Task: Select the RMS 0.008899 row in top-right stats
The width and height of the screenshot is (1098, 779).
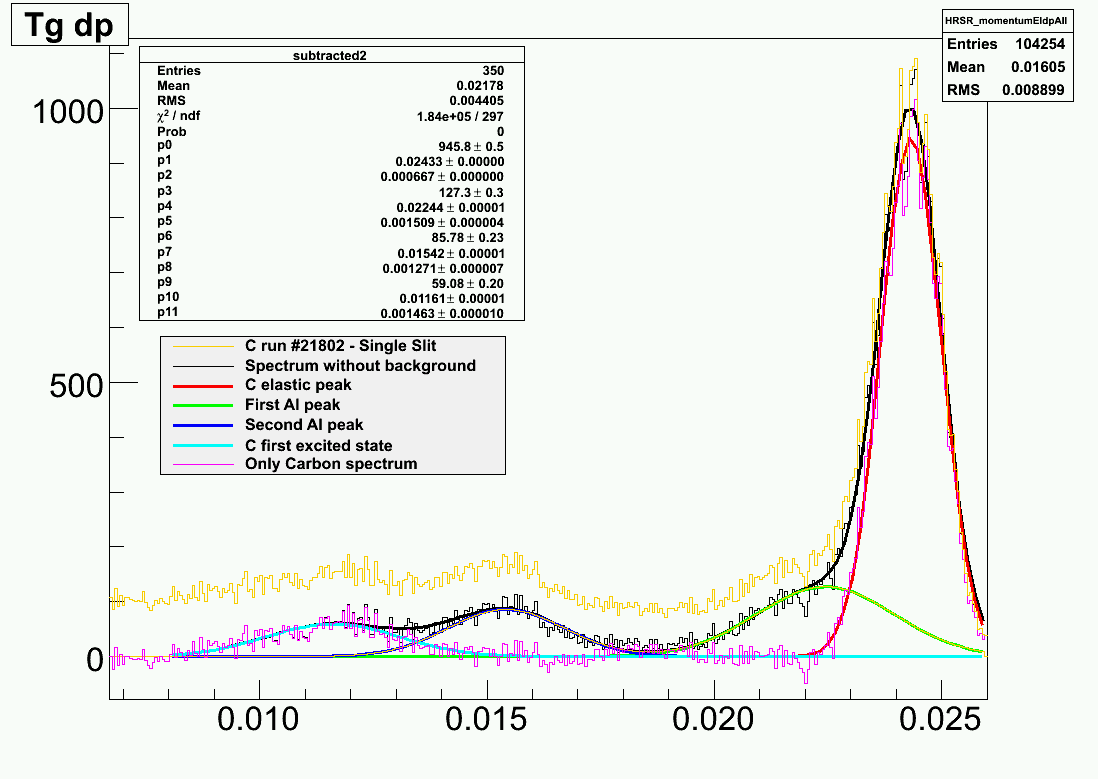Action: 1008,89
